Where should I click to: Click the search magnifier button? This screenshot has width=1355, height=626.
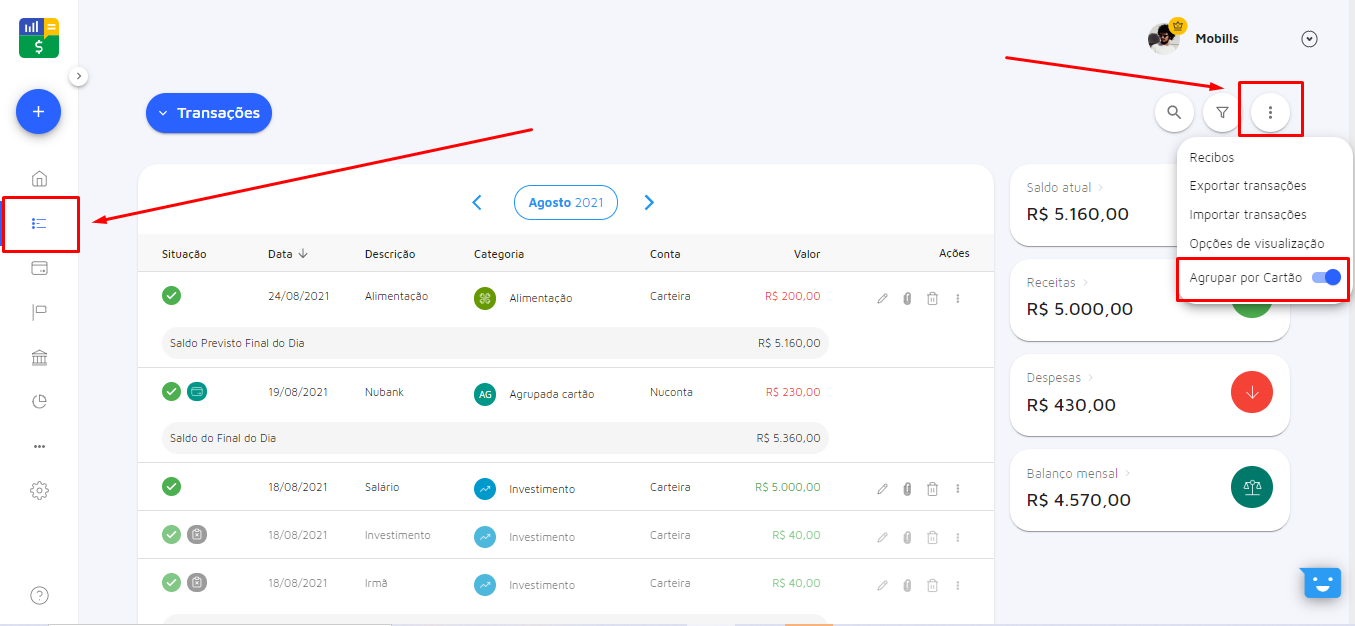click(1174, 112)
